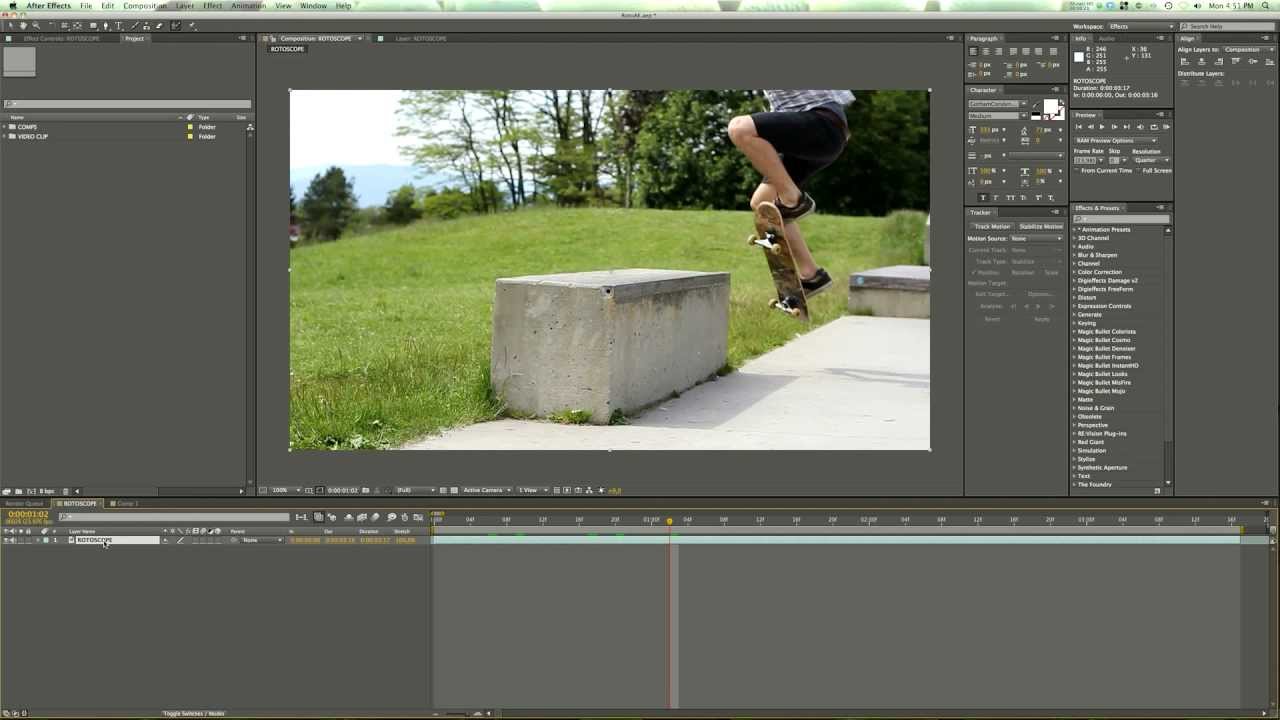Click the fill color swatch in Character panel

tap(1050, 106)
